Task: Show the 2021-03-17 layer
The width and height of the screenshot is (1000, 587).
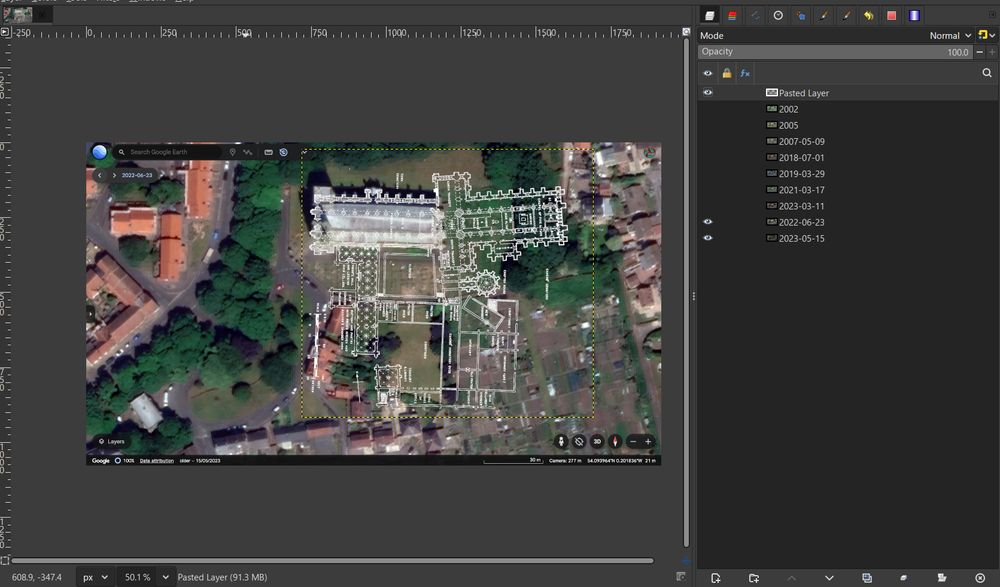Action: 708,189
